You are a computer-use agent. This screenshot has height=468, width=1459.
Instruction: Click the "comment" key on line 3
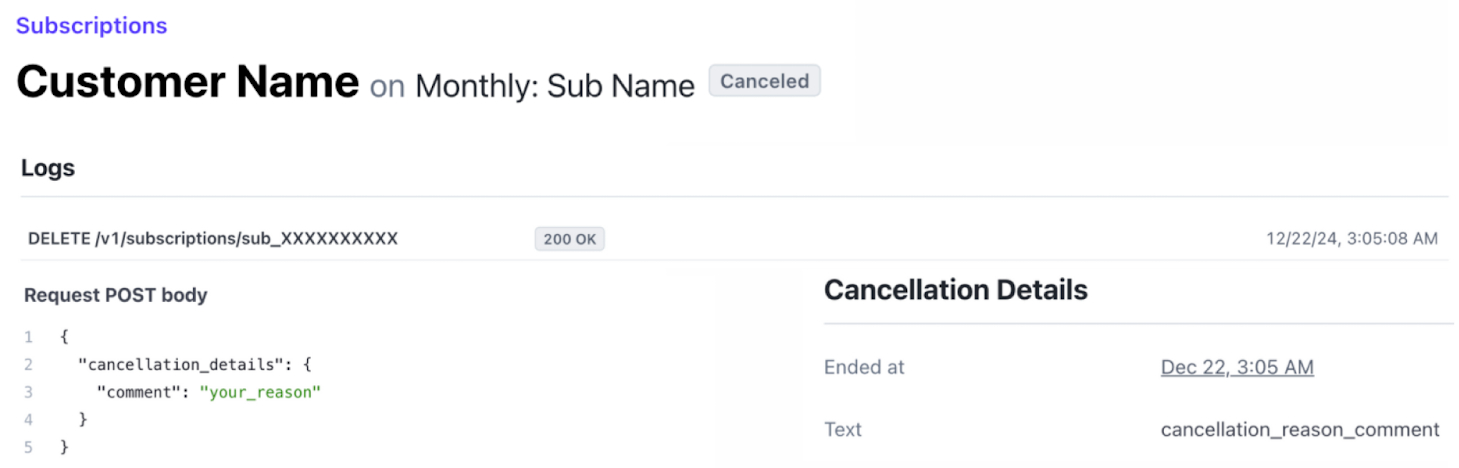click(138, 392)
